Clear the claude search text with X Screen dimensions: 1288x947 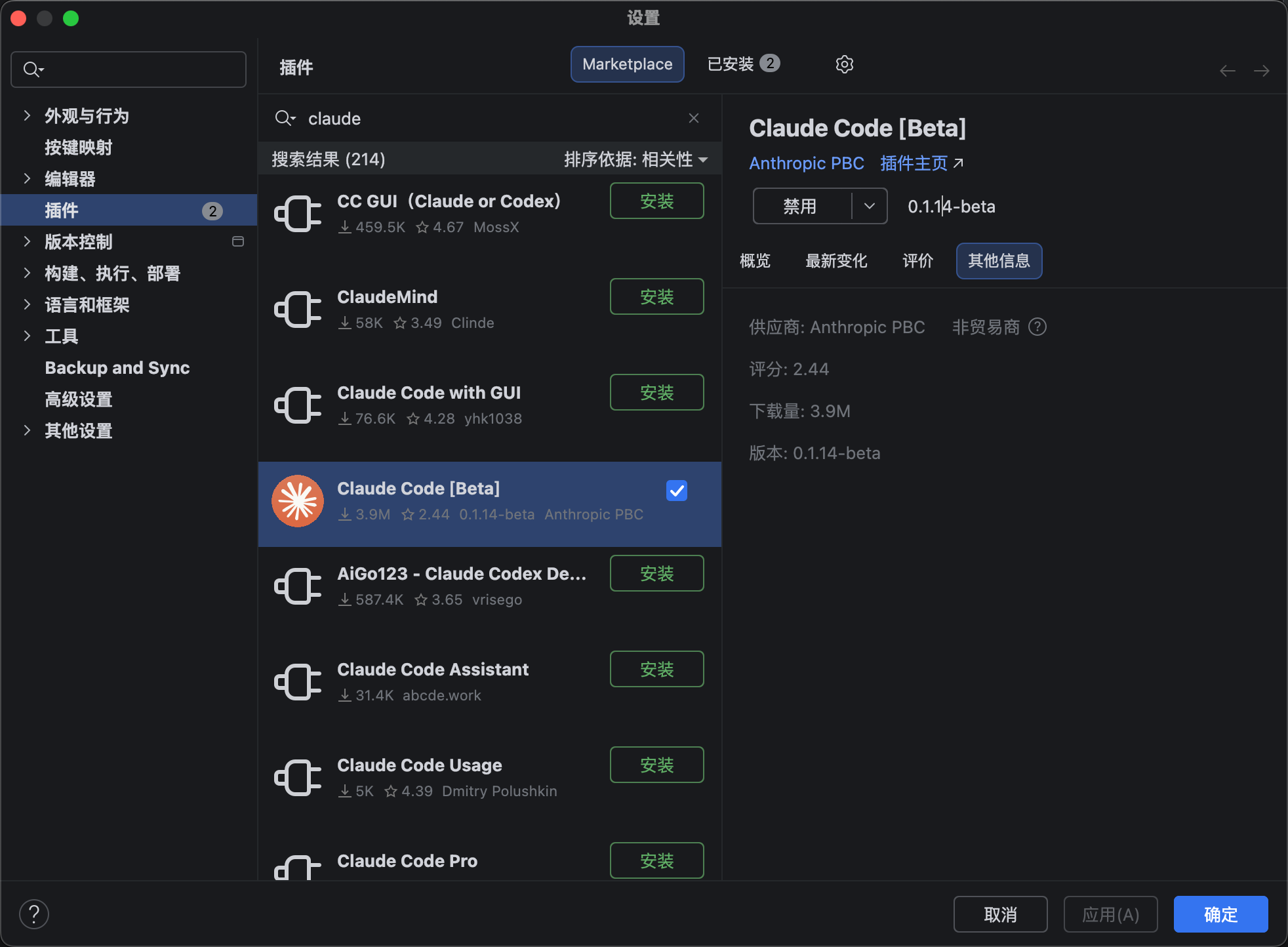tap(694, 118)
